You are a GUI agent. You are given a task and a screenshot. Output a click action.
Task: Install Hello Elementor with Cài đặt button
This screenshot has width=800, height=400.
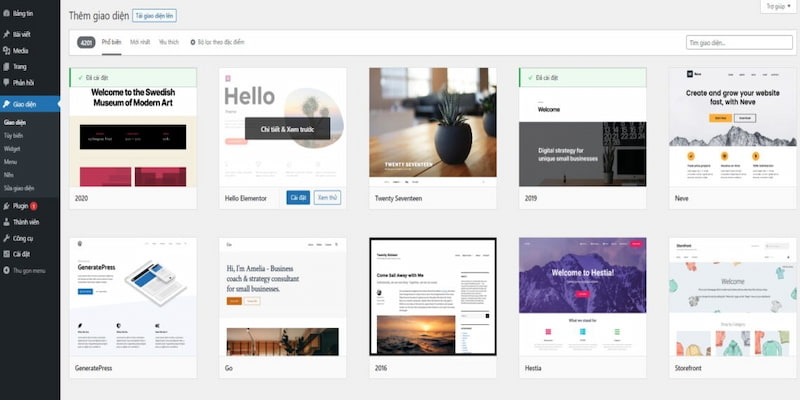(x=297, y=198)
